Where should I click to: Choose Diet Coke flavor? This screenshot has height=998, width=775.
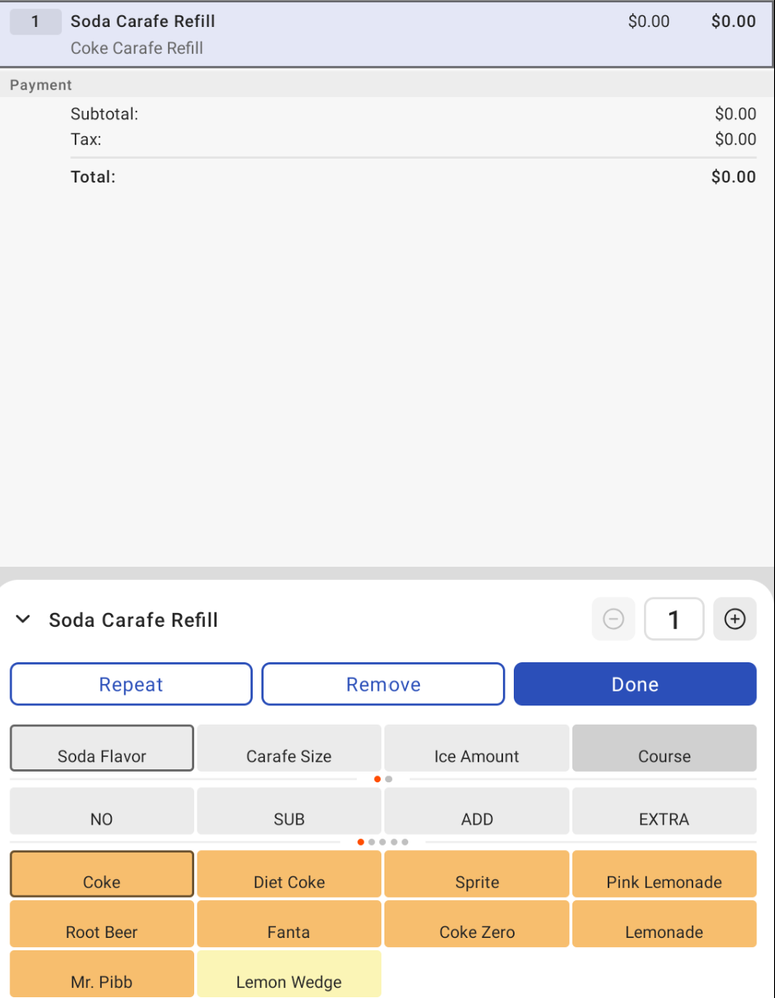[289, 874]
